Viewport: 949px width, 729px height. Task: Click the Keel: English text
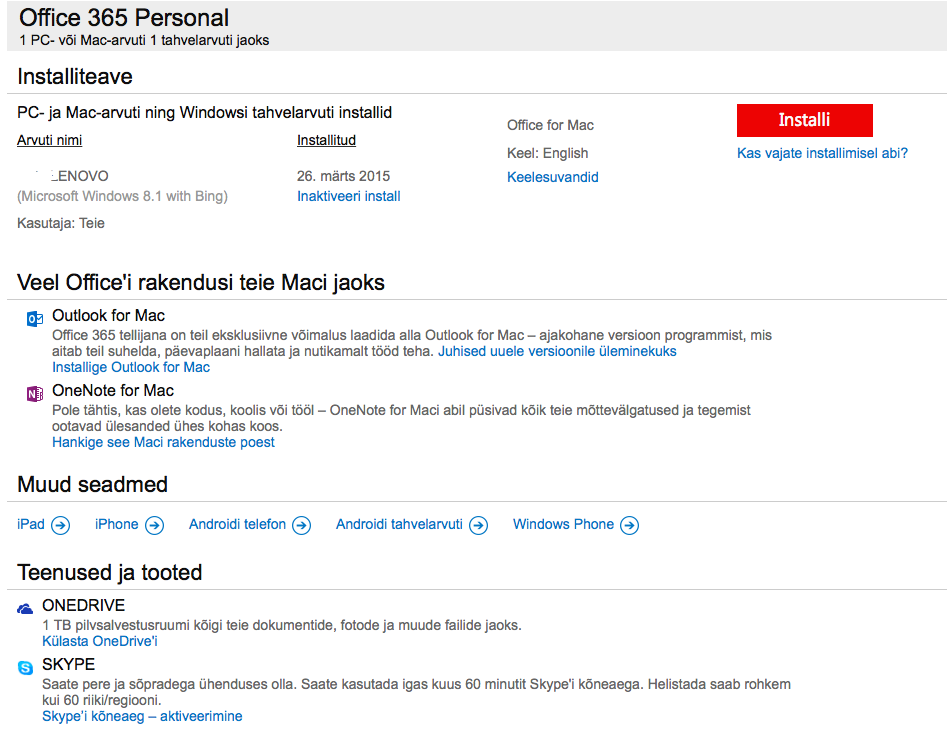548,153
